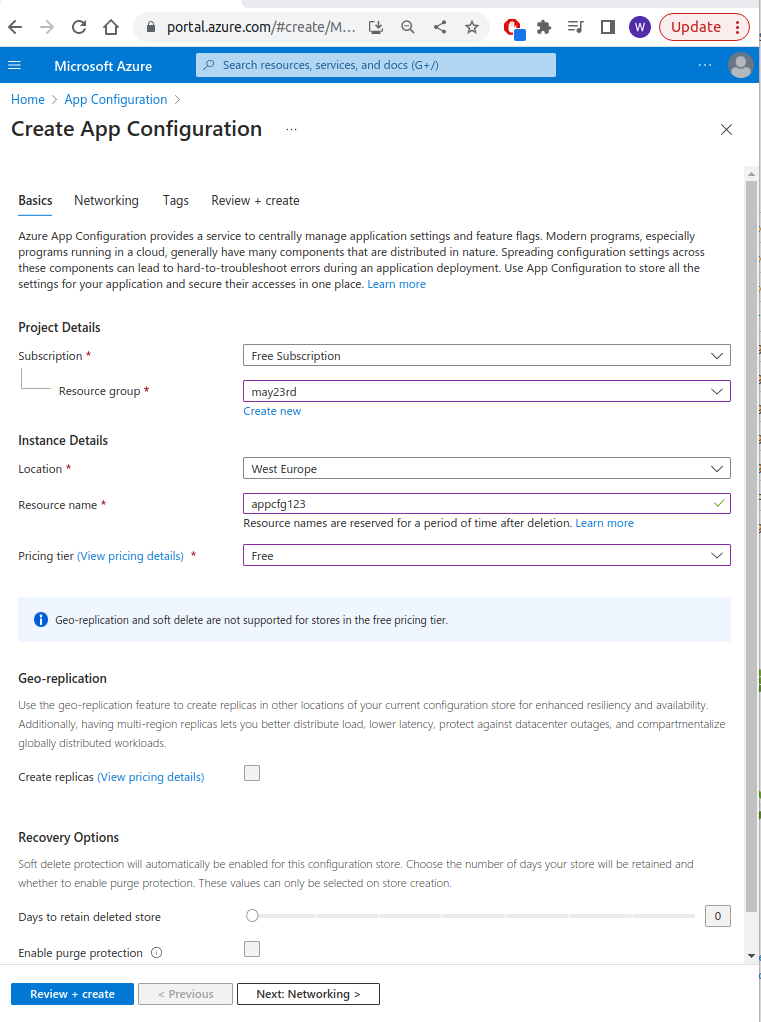Close the Create App Configuration blade
The width and height of the screenshot is (761, 1022).
tap(726, 130)
